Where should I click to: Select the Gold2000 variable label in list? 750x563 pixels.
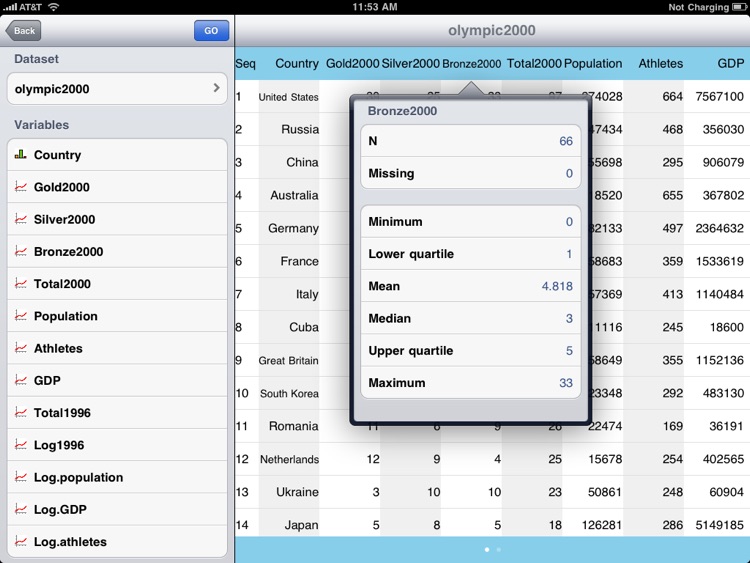tap(62, 187)
